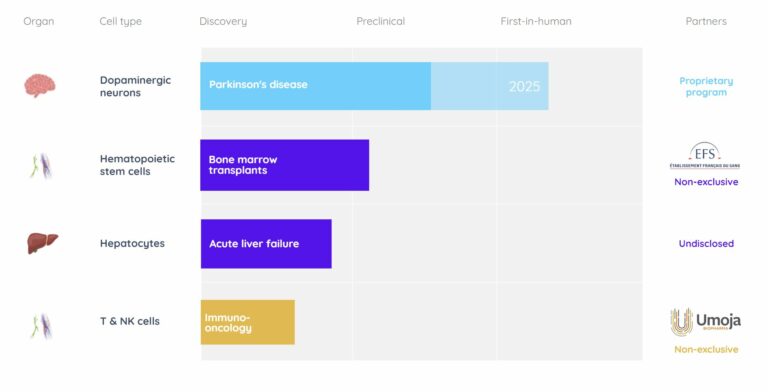Click the 2025 milestone segment
Viewport: 768px width, 392px height.
[x=490, y=86]
